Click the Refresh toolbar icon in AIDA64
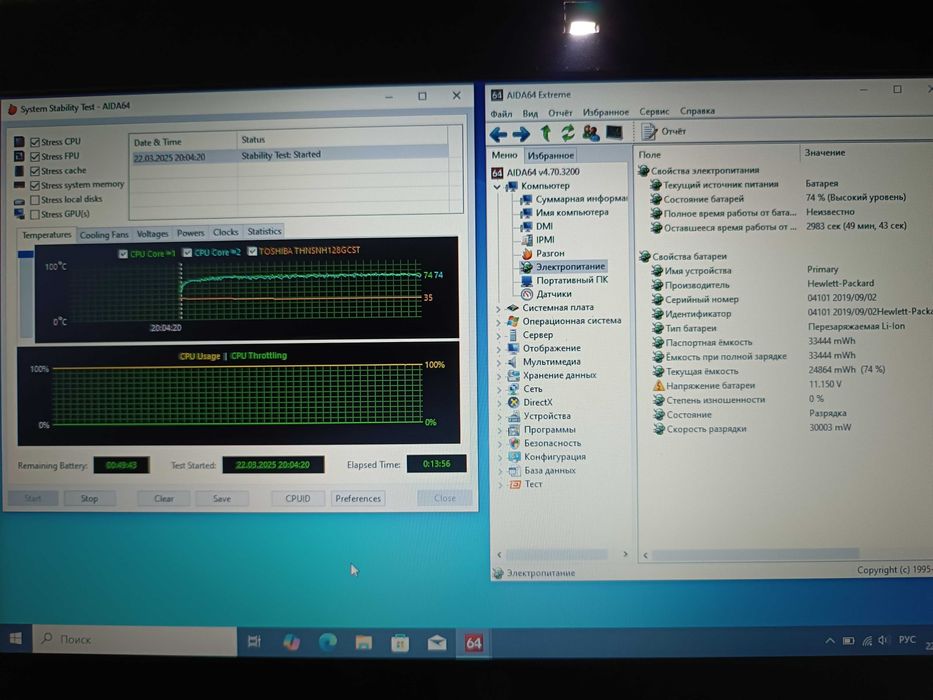 click(x=568, y=133)
